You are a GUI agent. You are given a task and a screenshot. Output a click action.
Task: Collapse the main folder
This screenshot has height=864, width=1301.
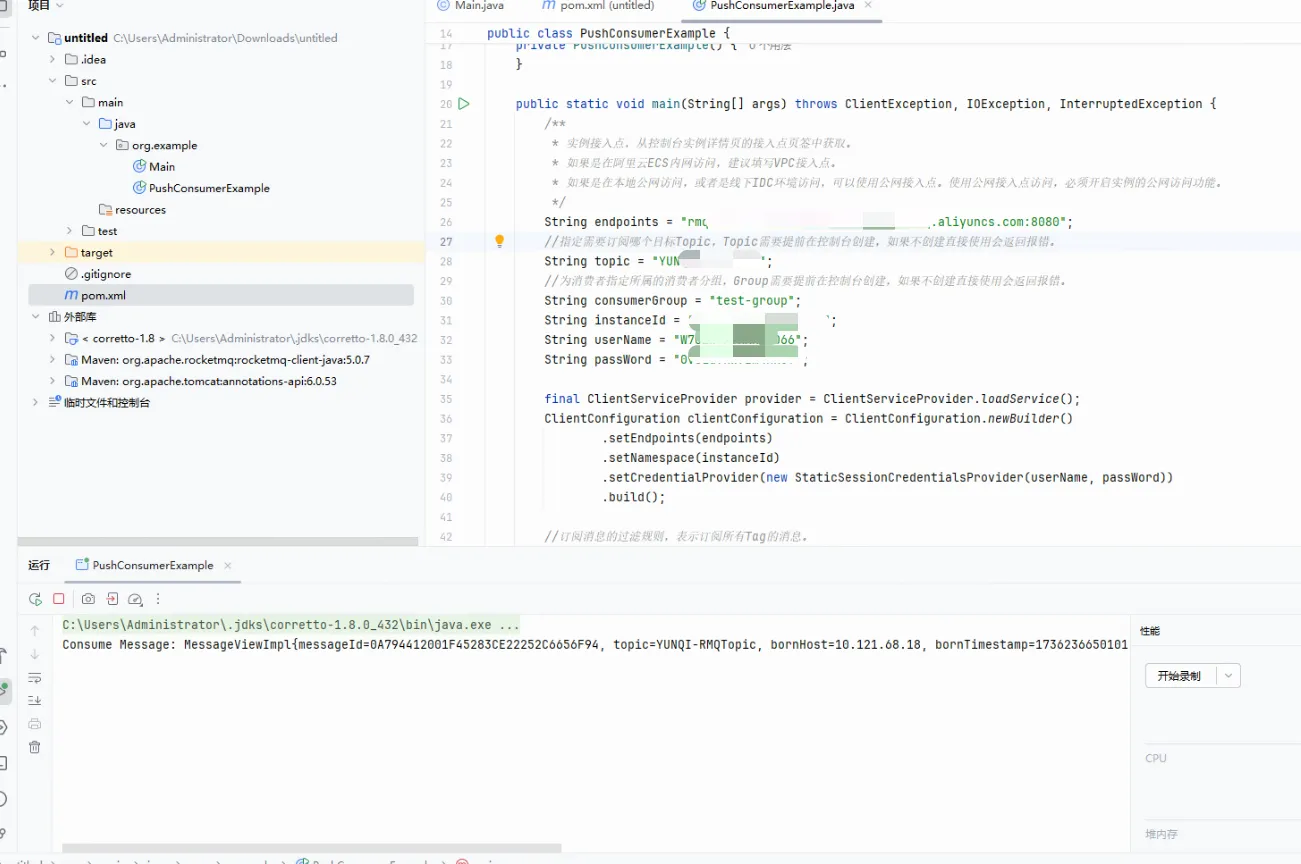coord(70,102)
